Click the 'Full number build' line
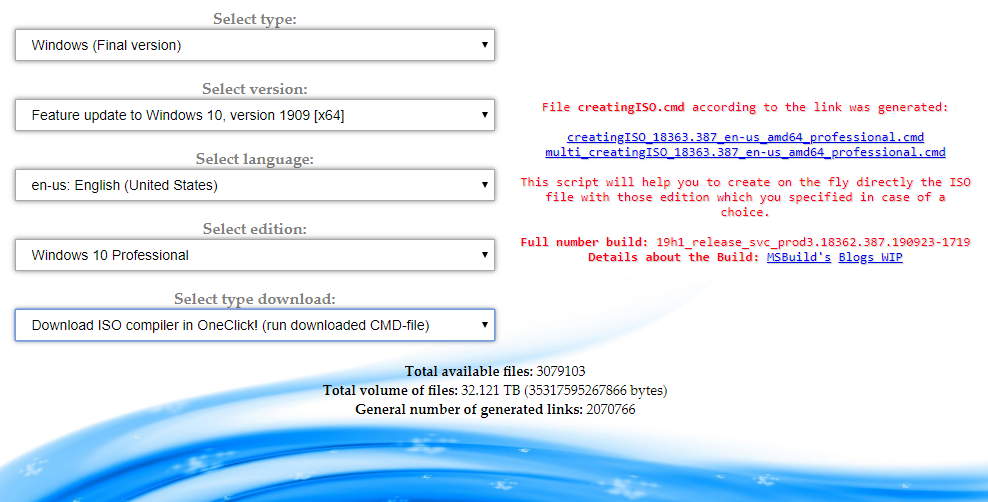 (745, 242)
